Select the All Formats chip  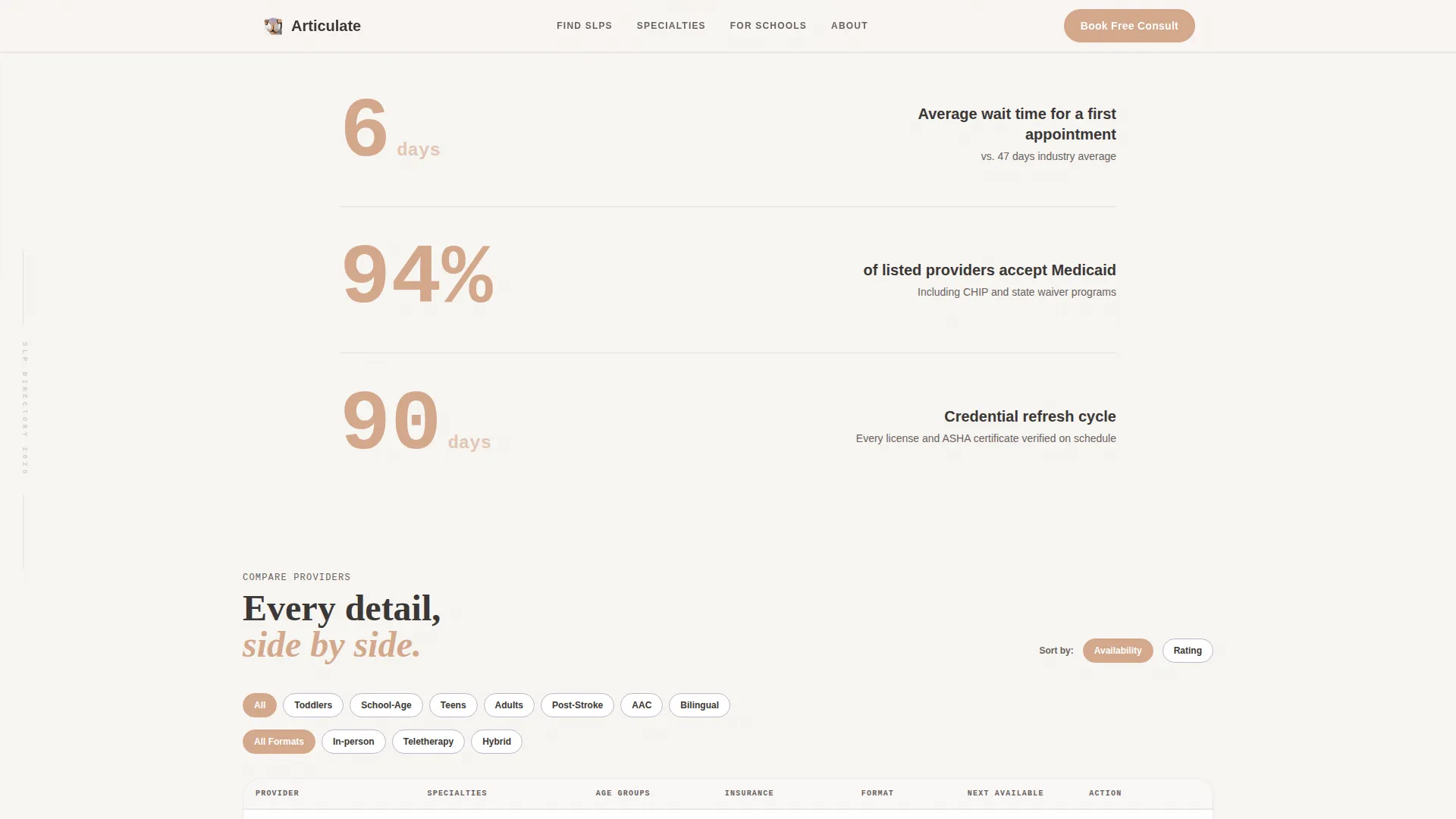(279, 742)
